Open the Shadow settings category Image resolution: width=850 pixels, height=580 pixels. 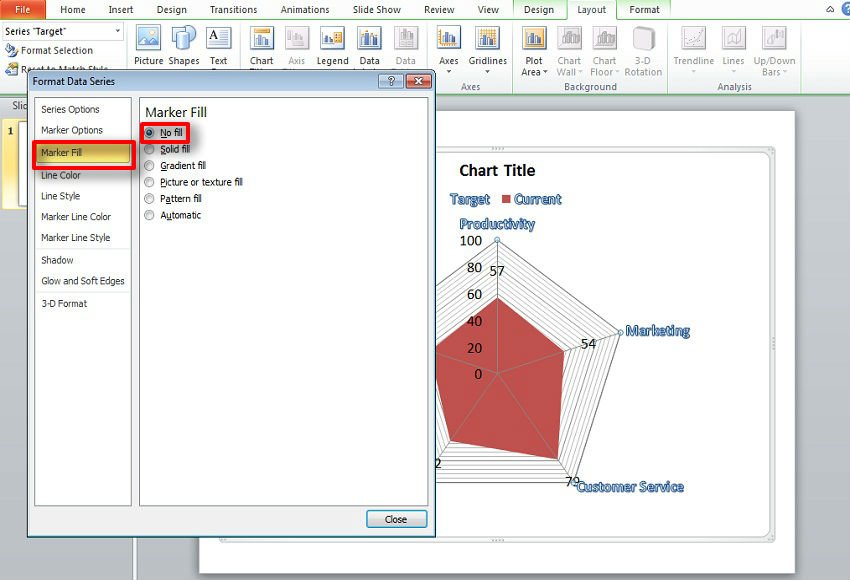pyautogui.click(x=57, y=260)
